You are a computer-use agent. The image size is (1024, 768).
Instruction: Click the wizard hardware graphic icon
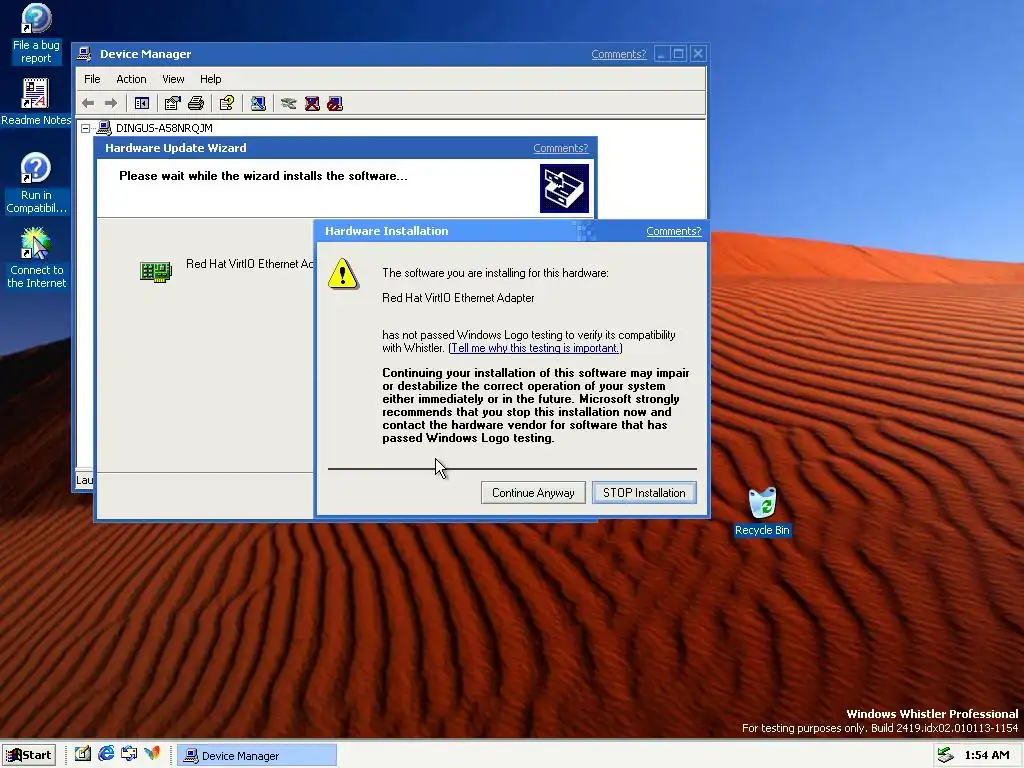click(x=564, y=188)
